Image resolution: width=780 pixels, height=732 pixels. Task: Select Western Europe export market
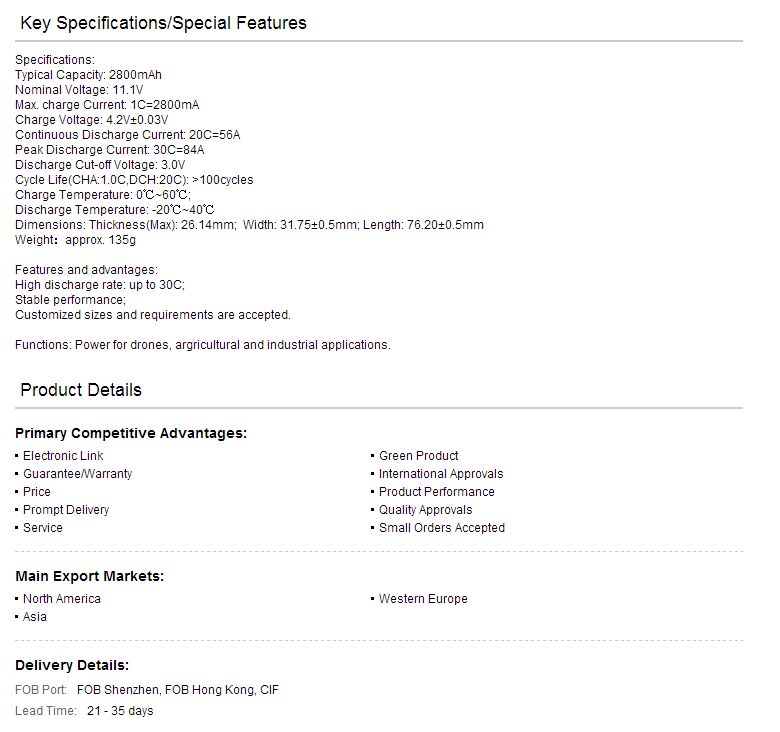[423, 599]
